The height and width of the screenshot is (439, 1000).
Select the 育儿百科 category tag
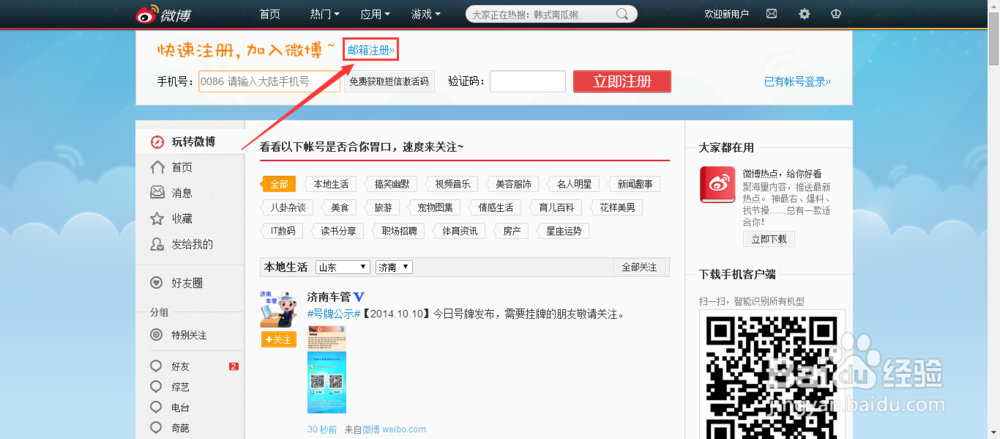tap(556, 207)
